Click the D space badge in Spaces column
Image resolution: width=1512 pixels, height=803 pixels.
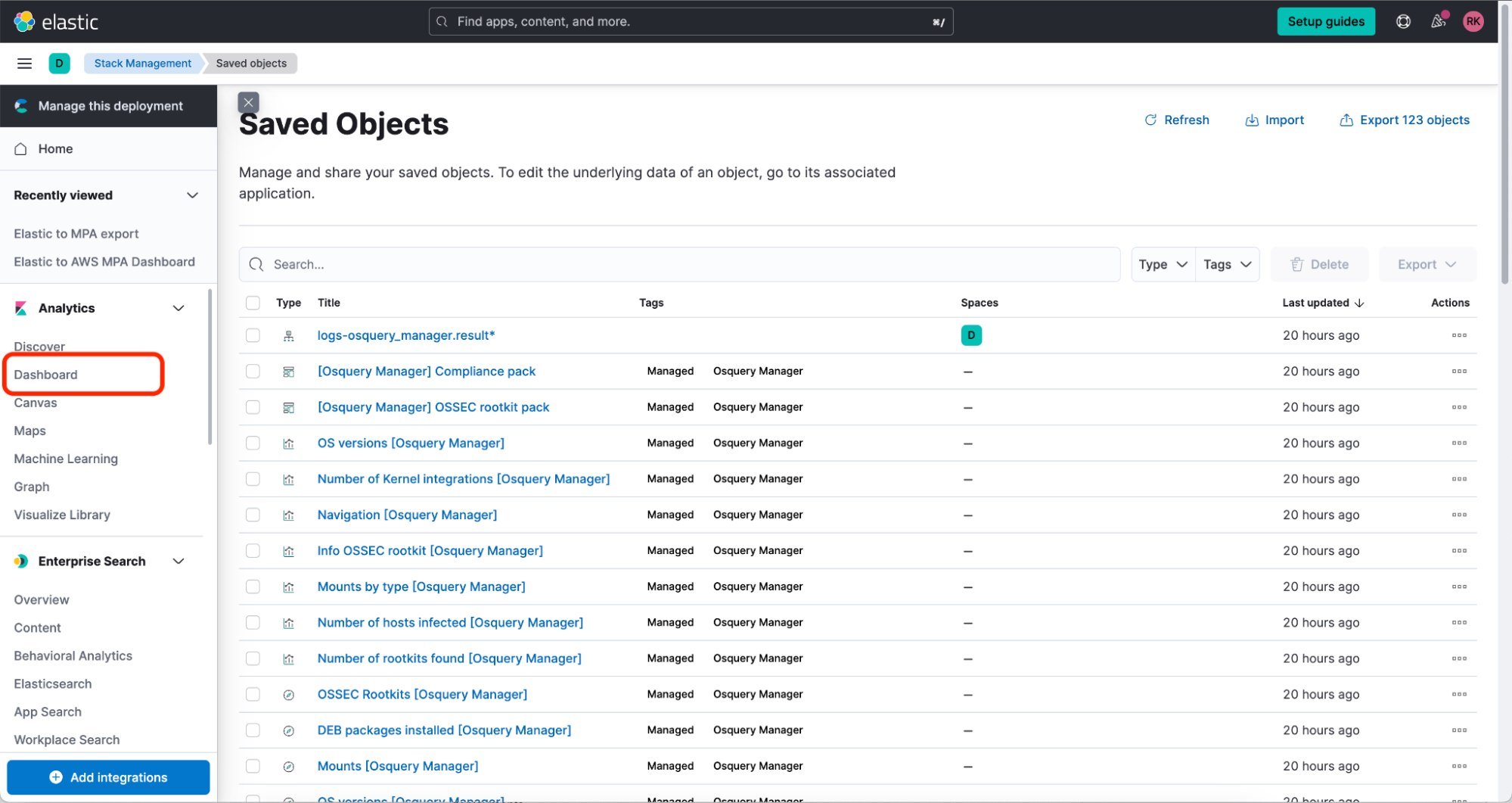971,335
